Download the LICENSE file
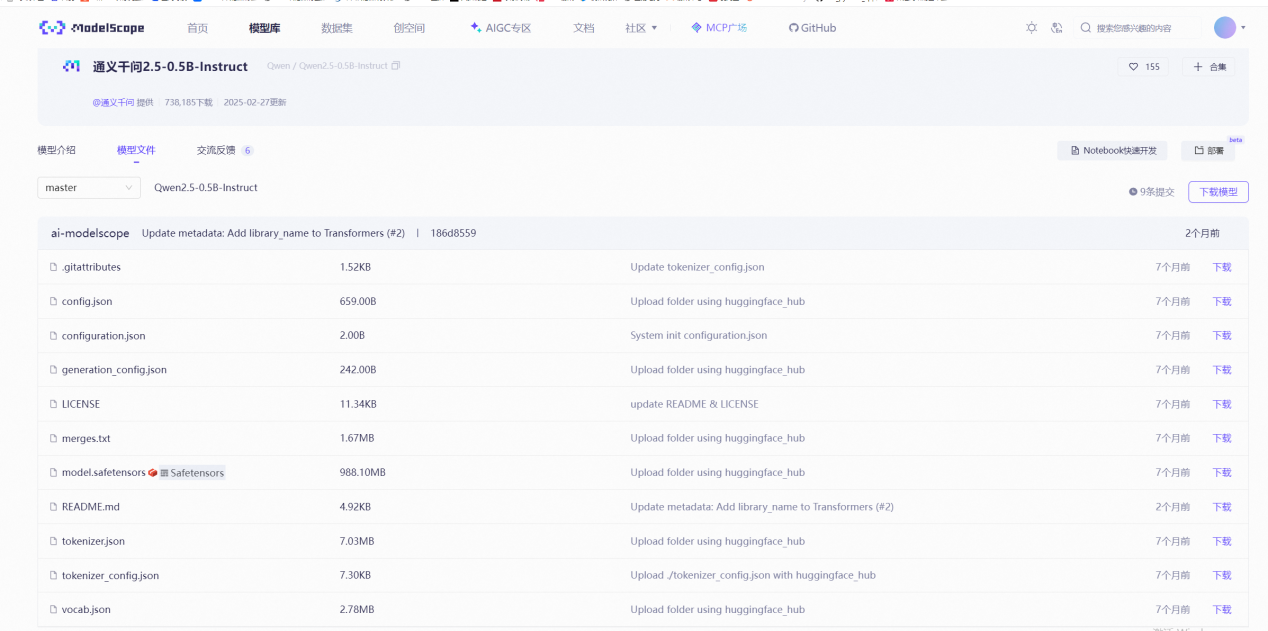1268x631 pixels. pos(1222,404)
